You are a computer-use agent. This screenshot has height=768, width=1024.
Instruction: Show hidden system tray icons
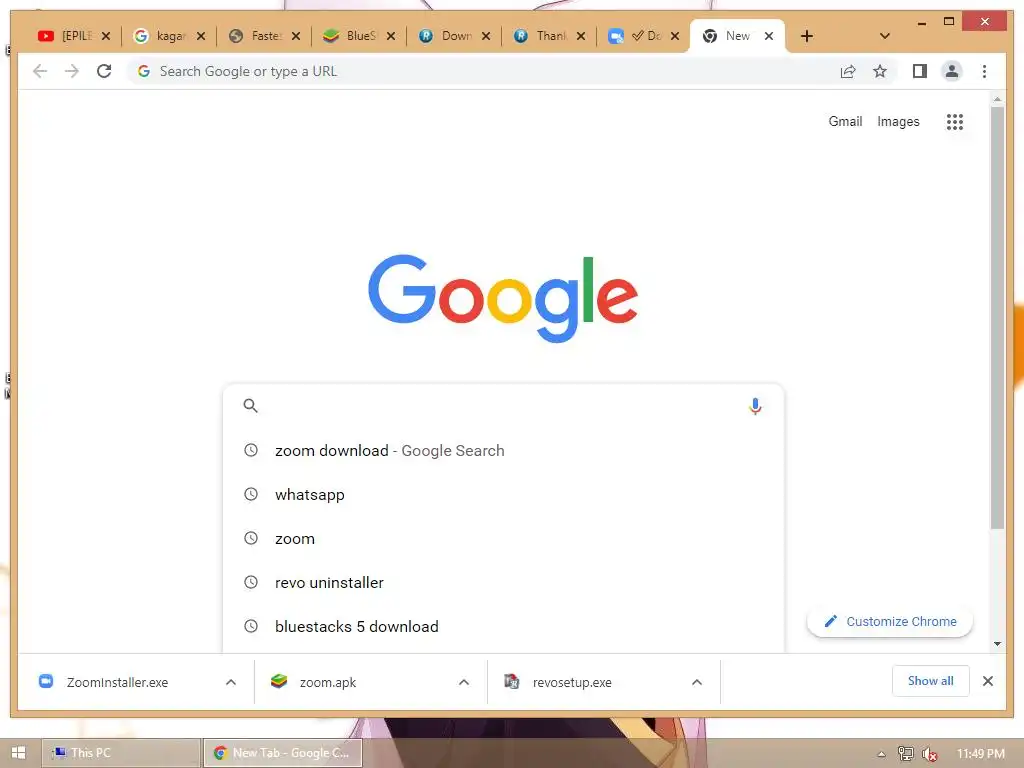881,754
